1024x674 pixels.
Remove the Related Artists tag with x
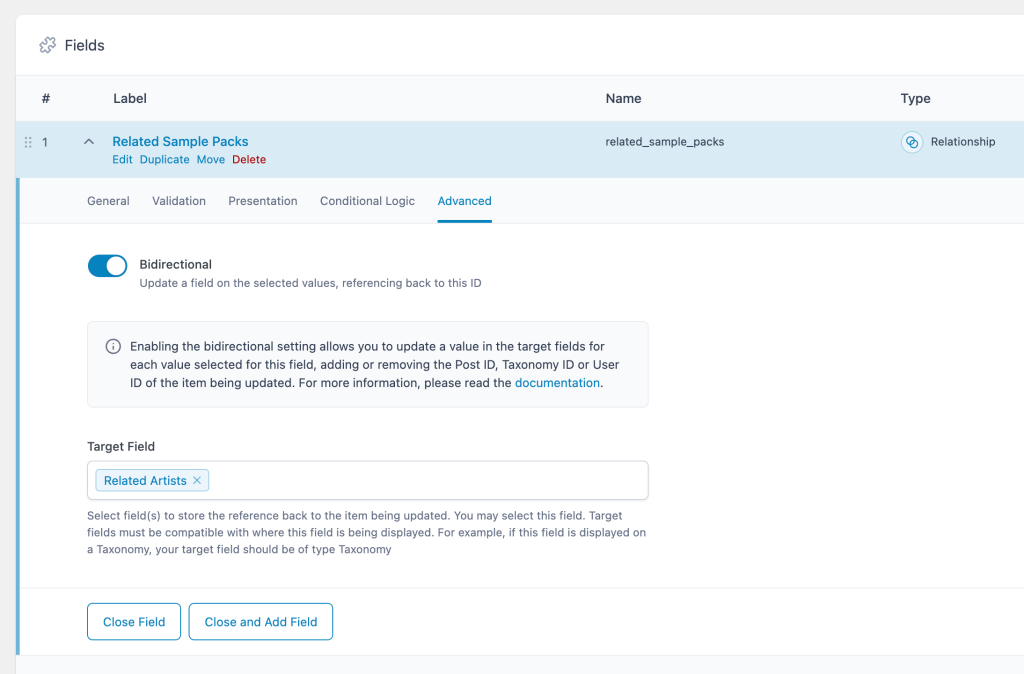point(197,481)
